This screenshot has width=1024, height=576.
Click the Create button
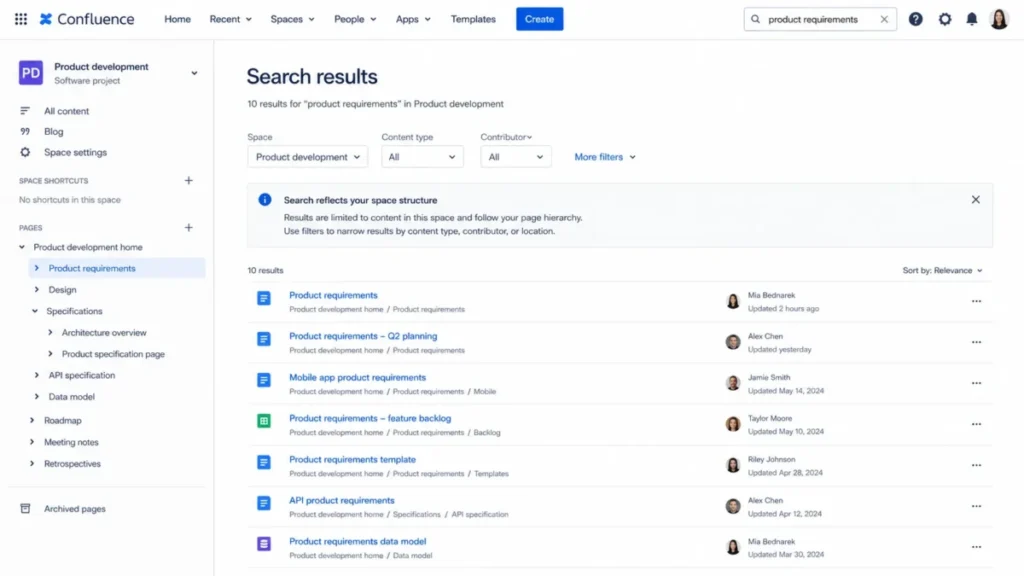[x=539, y=19]
